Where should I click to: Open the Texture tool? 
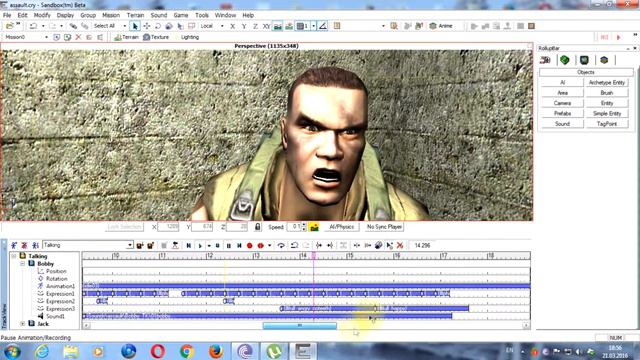[156, 37]
